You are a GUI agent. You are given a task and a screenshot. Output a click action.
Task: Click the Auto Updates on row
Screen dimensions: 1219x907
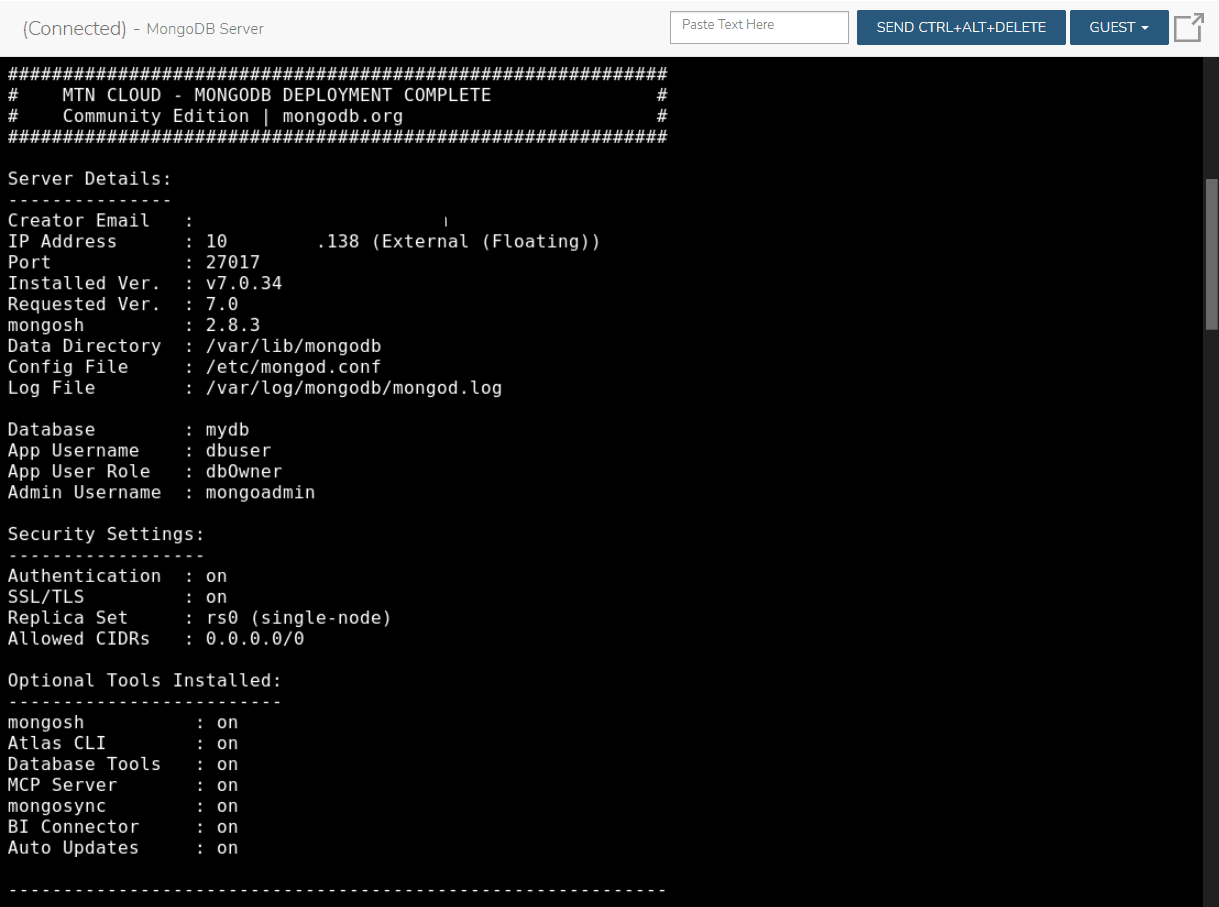click(x=123, y=849)
